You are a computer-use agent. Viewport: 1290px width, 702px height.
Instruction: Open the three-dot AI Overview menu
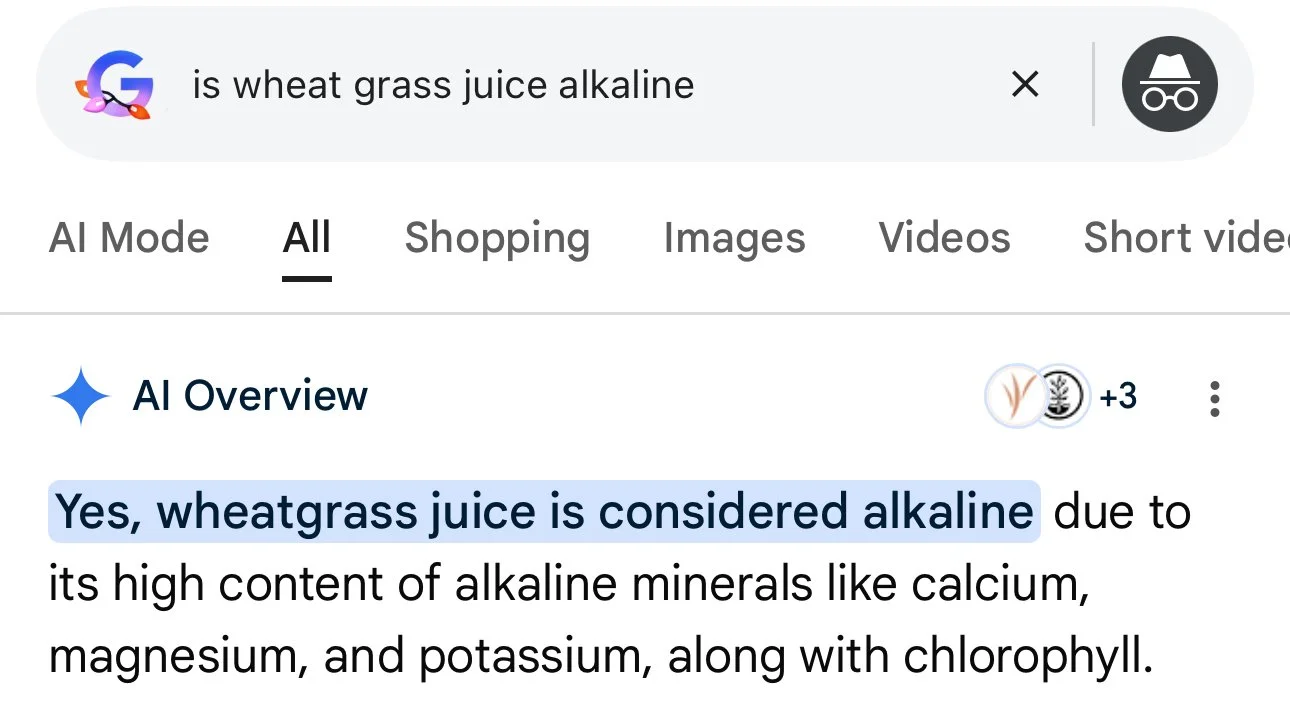coord(1215,398)
